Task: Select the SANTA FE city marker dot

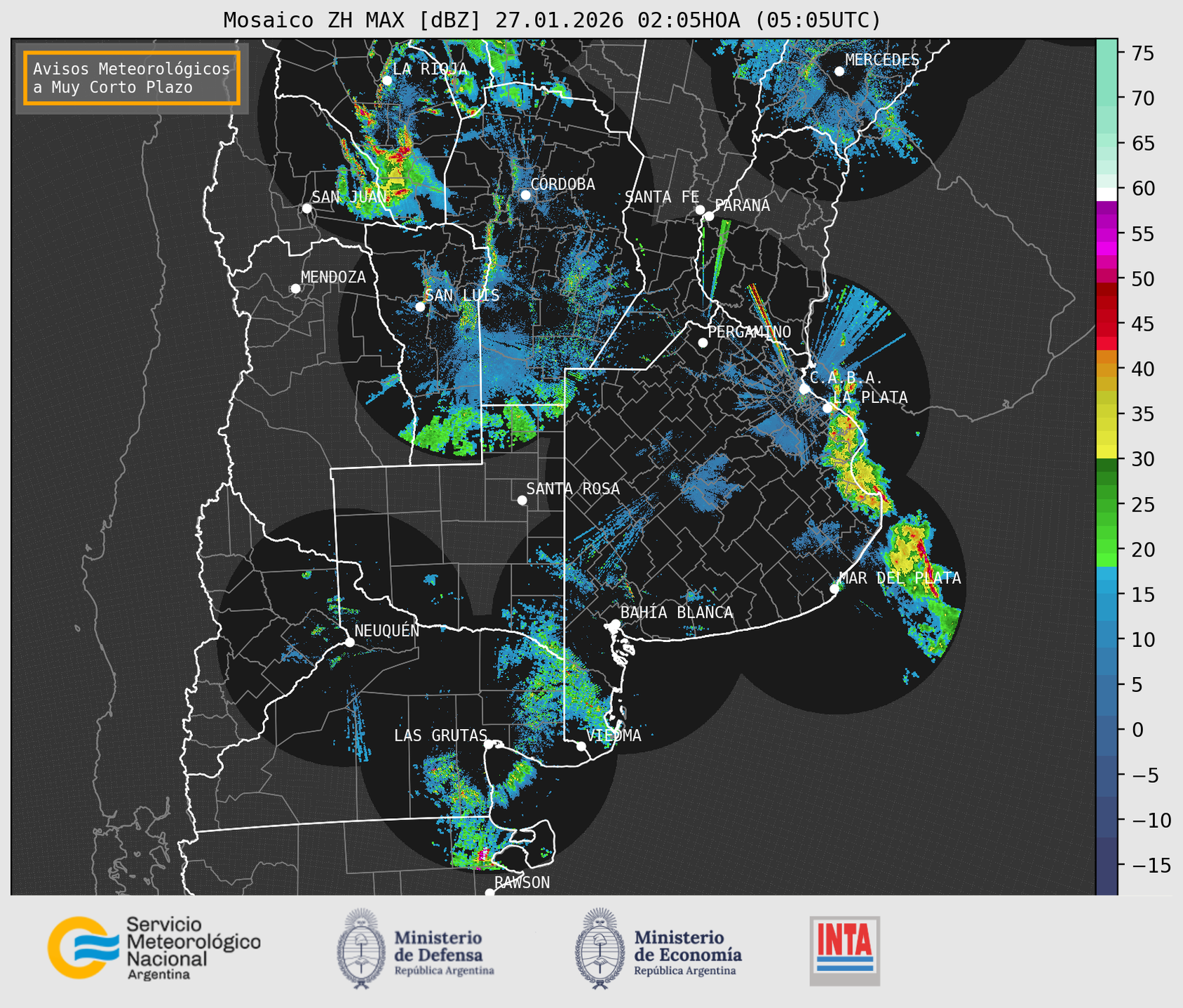Action: (x=700, y=210)
